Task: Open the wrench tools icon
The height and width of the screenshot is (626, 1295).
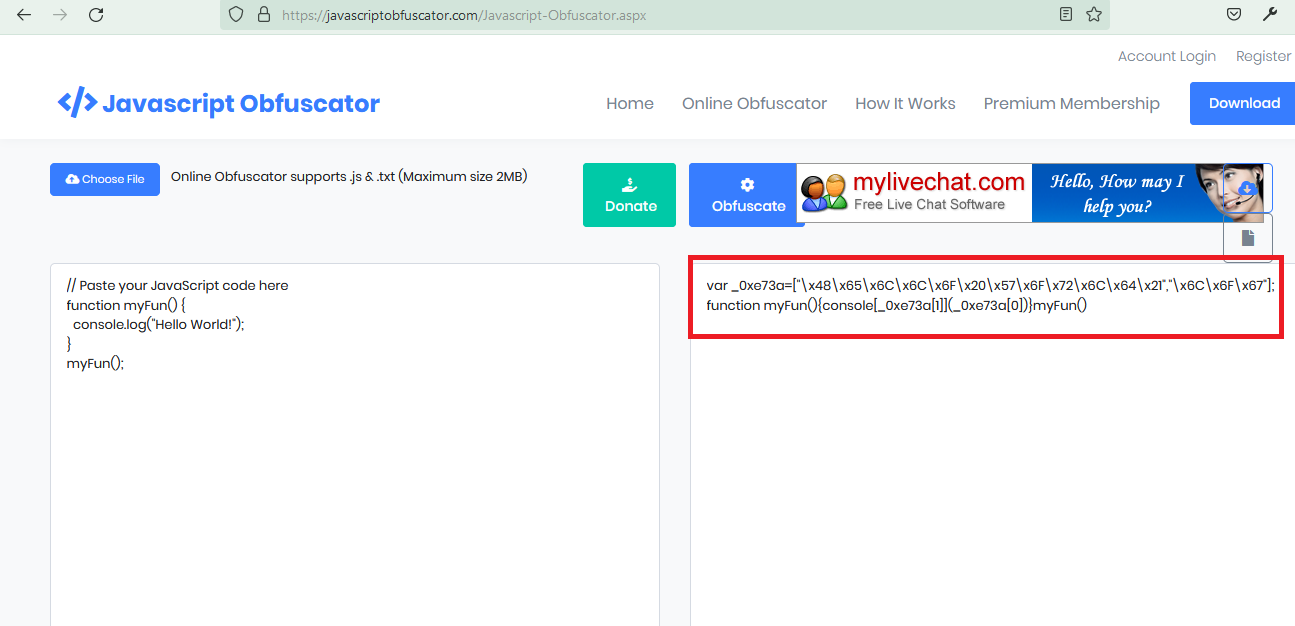Action: (x=1270, y=15)
